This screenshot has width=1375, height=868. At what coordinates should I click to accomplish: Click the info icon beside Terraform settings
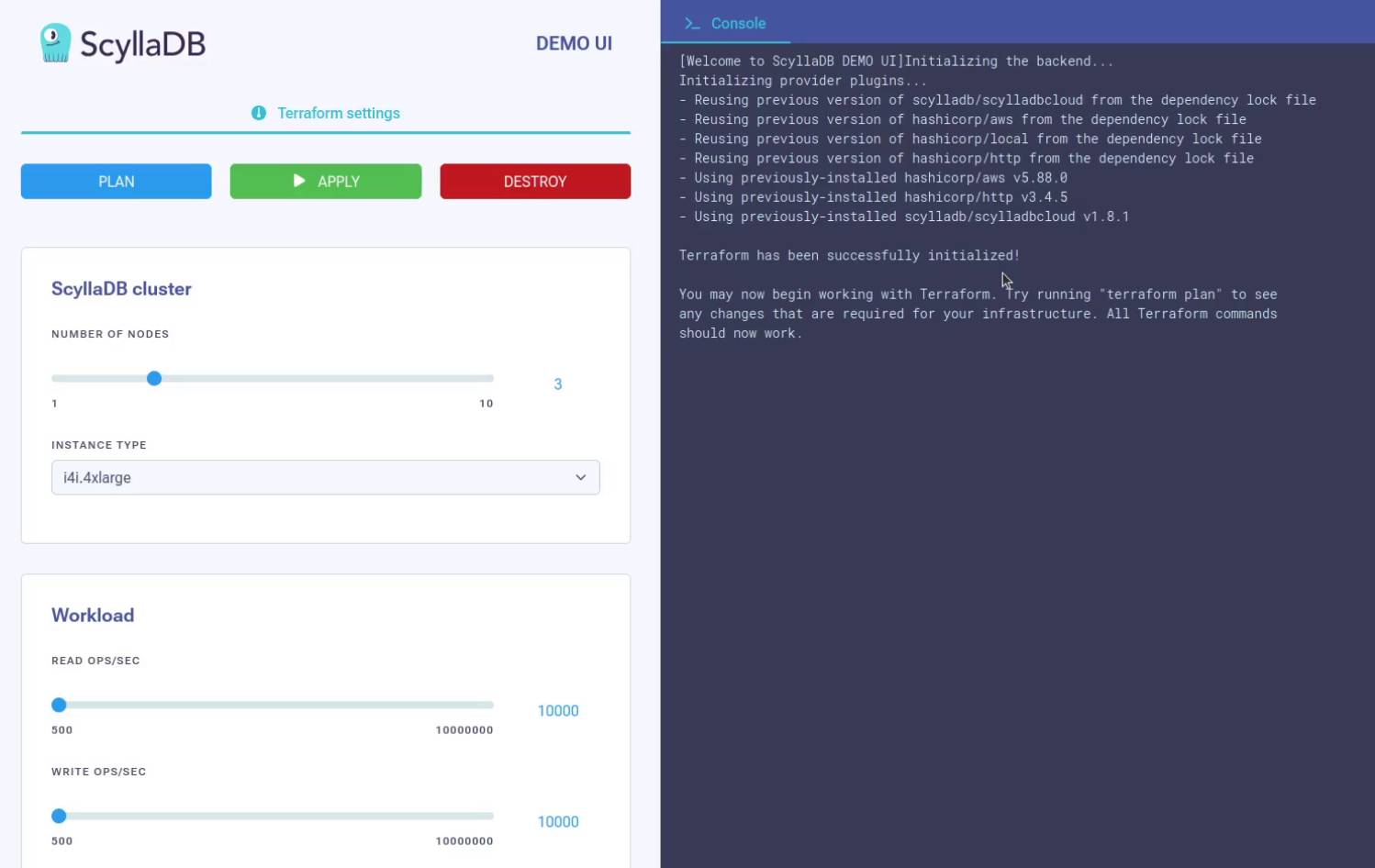(x=259, y=113)
